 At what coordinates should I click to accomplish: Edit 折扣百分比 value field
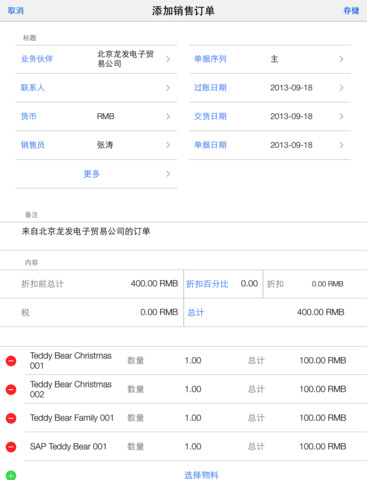tap(249, 284)
